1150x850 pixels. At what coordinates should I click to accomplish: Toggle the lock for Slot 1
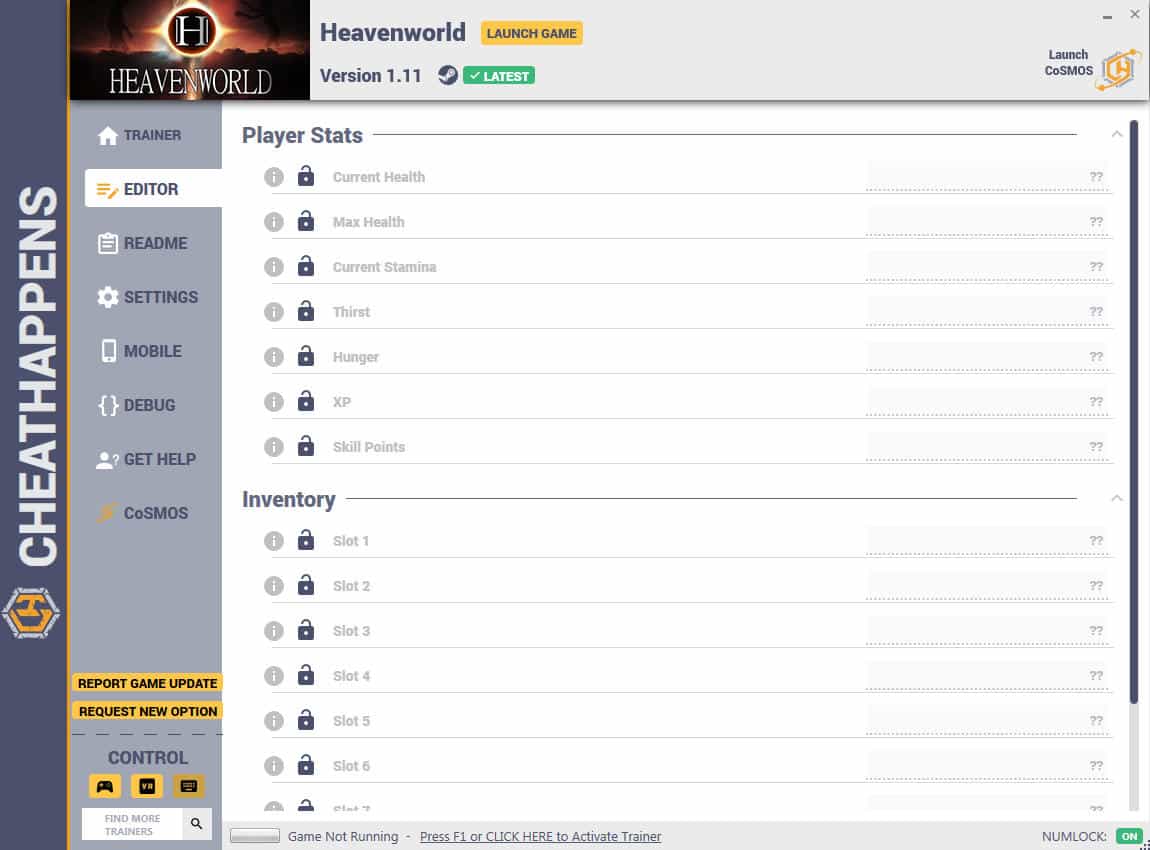pyautogui.click(x=306, y=540)
